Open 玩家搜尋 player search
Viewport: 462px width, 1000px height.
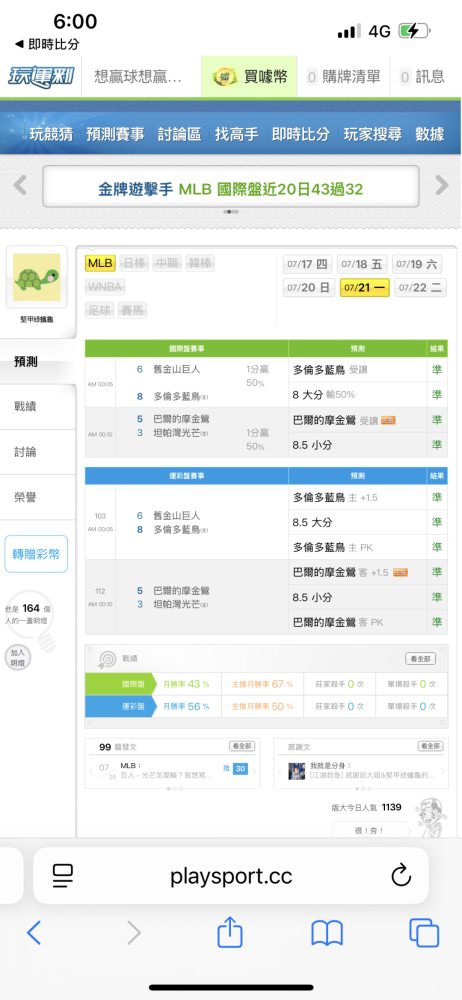point(373,134)
